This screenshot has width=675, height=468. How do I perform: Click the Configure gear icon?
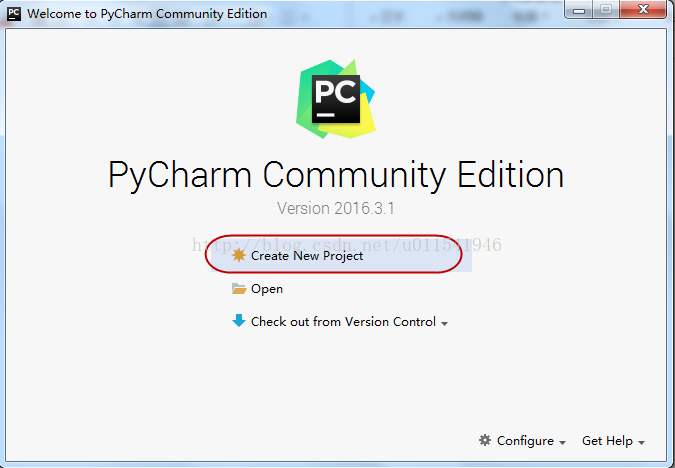pyautogui.click(x=485, y=440)
